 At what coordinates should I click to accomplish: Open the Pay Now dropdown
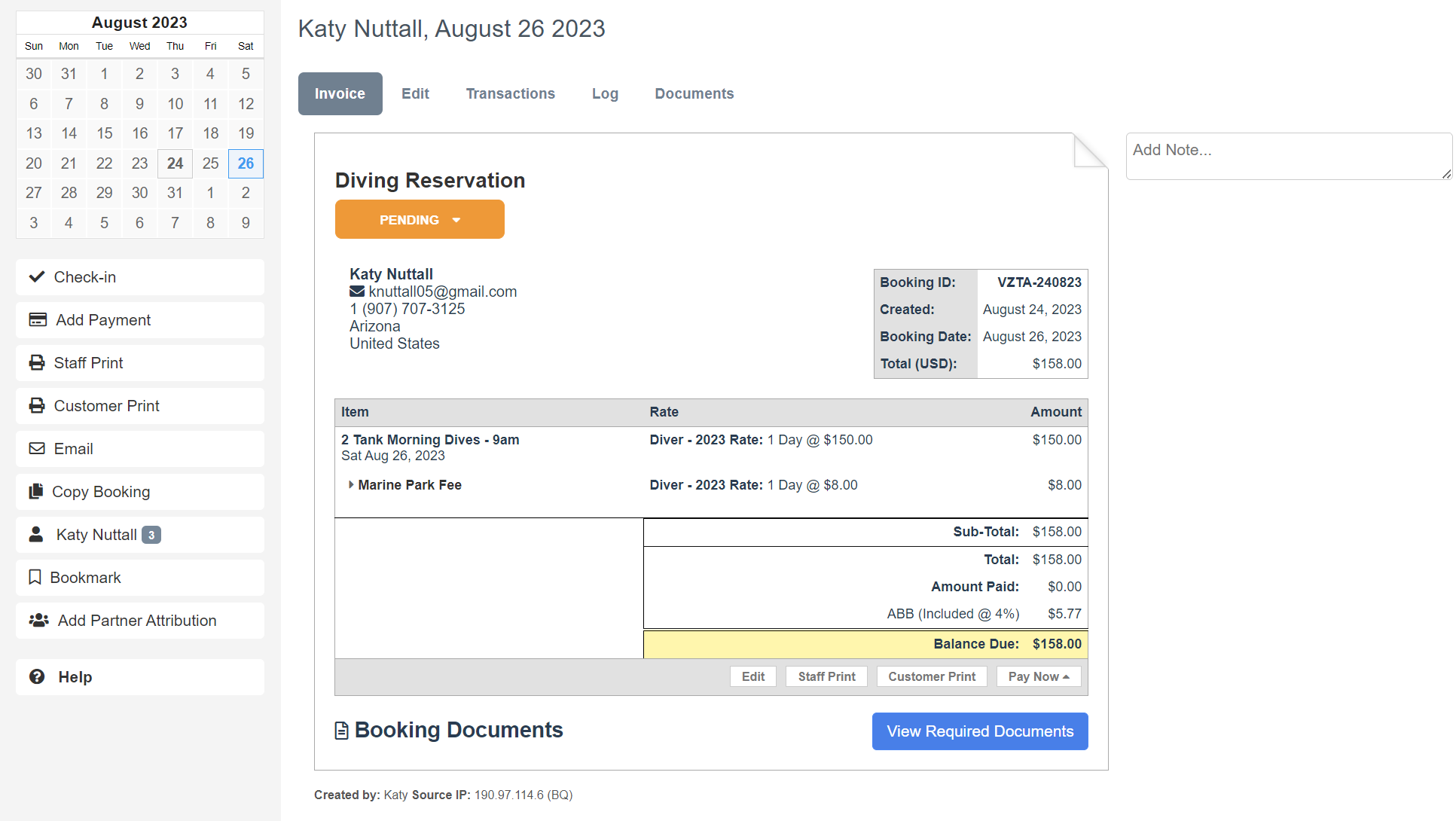pyautogui.click(x=1039, y=676)
